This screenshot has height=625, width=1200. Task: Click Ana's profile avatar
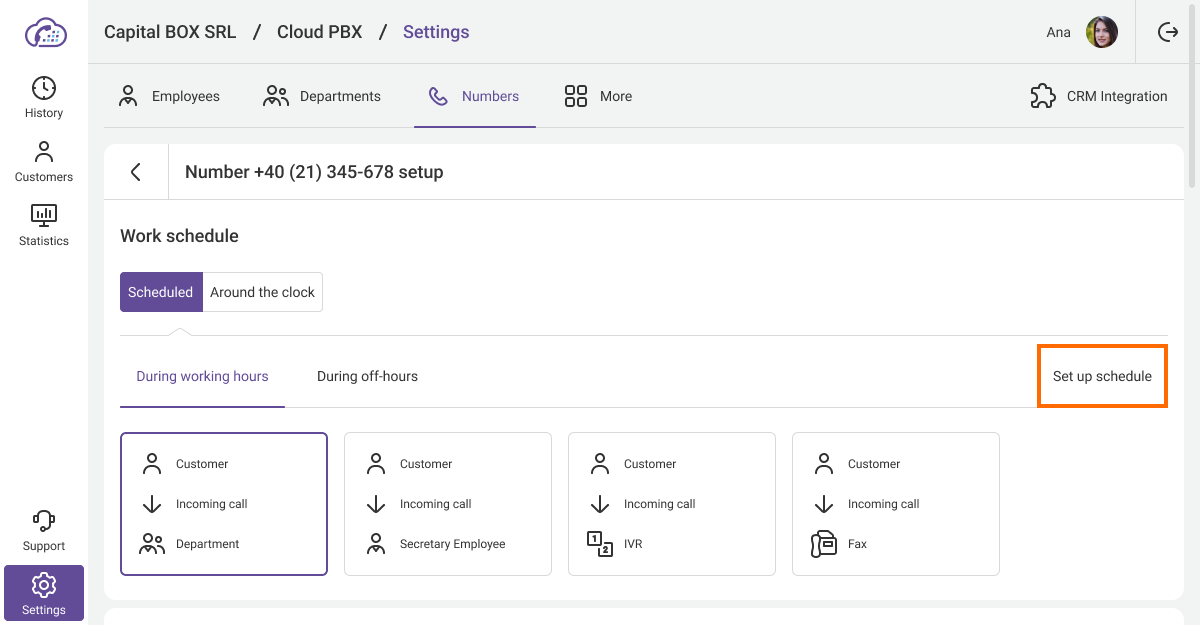[1101, 32]
